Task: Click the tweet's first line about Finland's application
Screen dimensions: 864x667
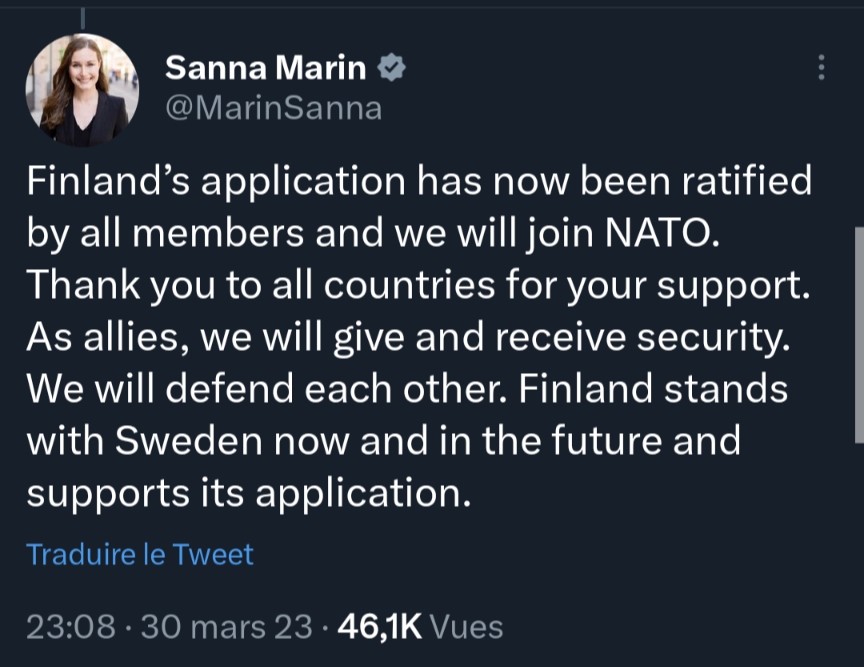Action: point(418,181)
